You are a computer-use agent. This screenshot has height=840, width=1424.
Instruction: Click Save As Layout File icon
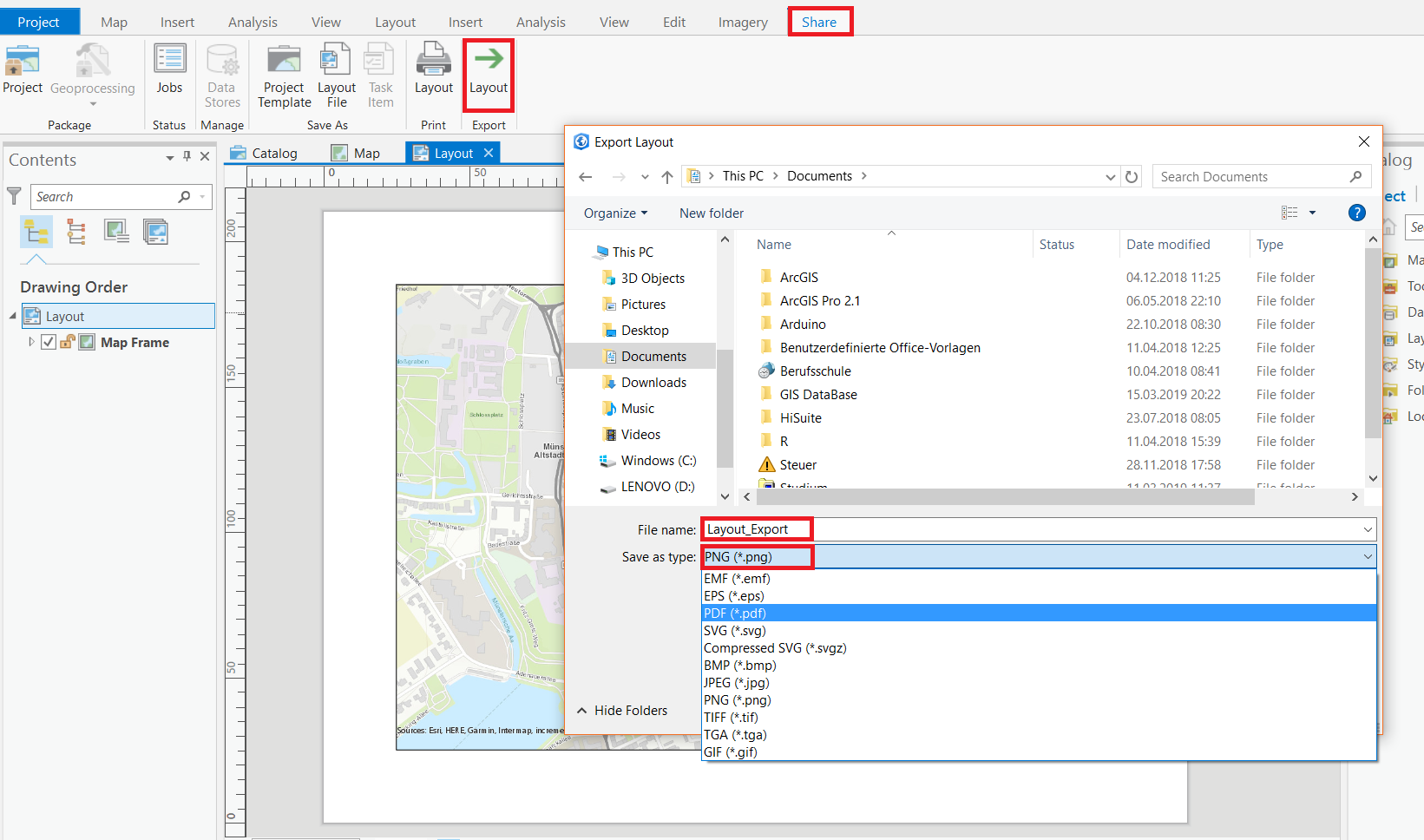pyautogui.click(x=336, y=61)
